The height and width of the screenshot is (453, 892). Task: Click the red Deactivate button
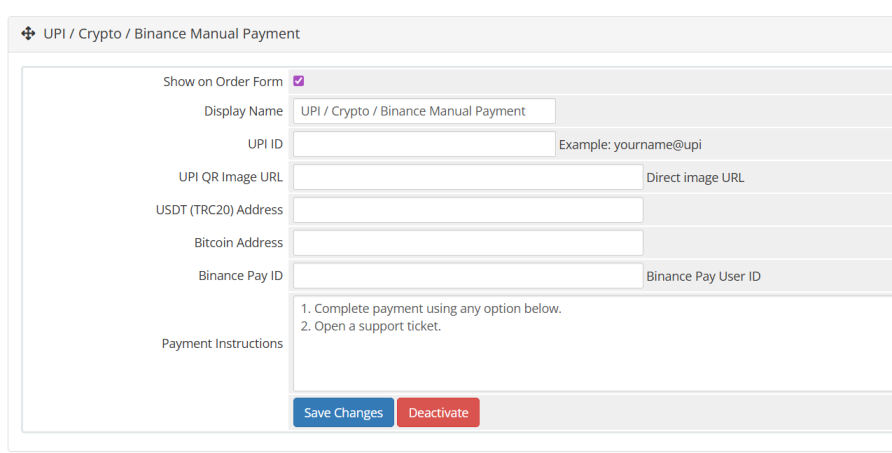tap(438, 413)
